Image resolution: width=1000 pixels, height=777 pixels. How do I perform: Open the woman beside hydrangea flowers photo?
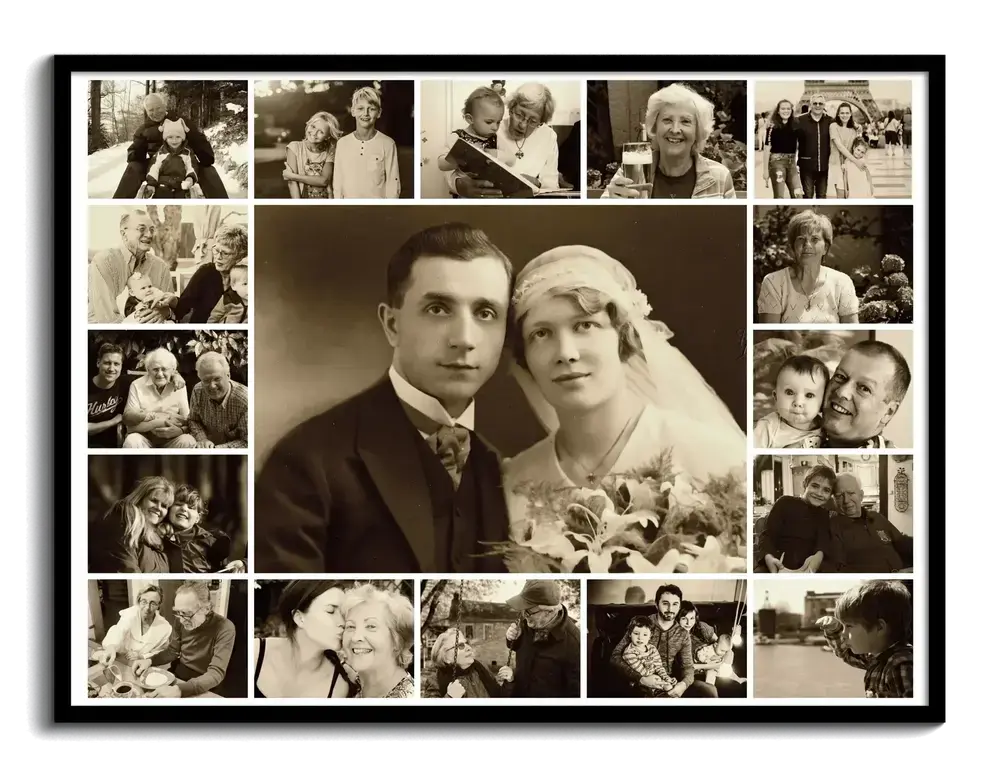click(833, 263)
